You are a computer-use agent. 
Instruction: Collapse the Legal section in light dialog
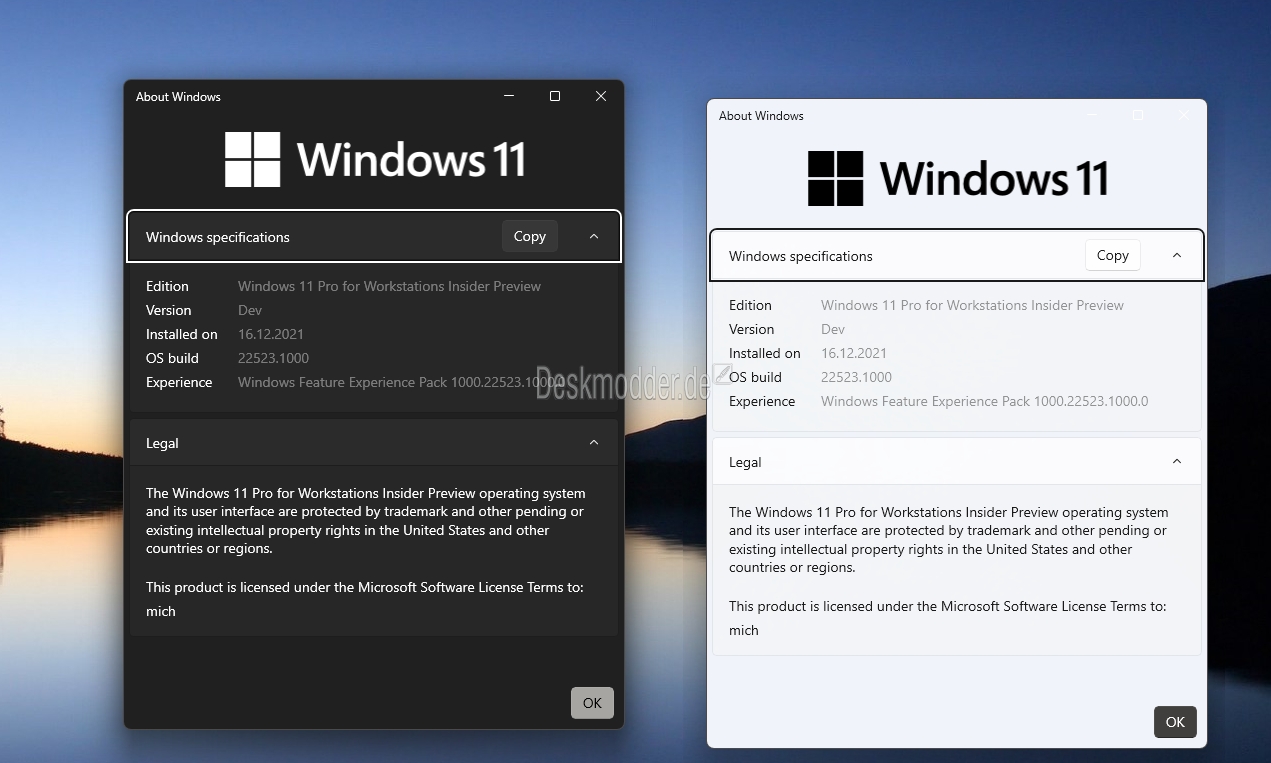(1177, 462)
